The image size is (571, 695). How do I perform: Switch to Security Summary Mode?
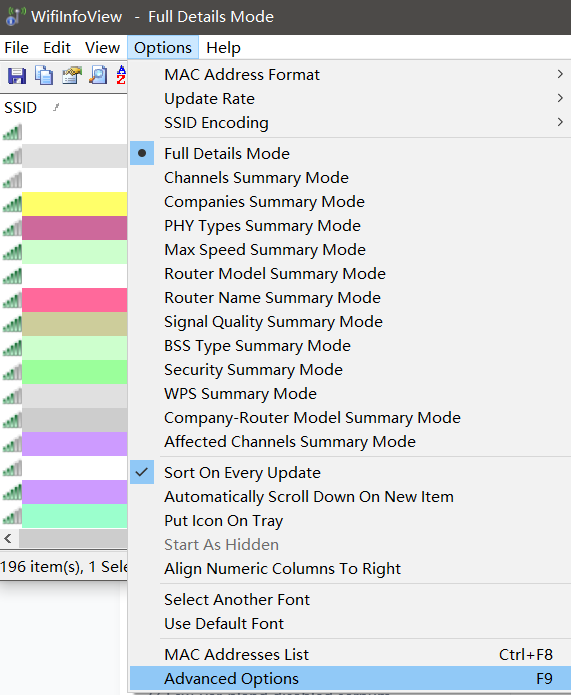click(x=350, y=369)
